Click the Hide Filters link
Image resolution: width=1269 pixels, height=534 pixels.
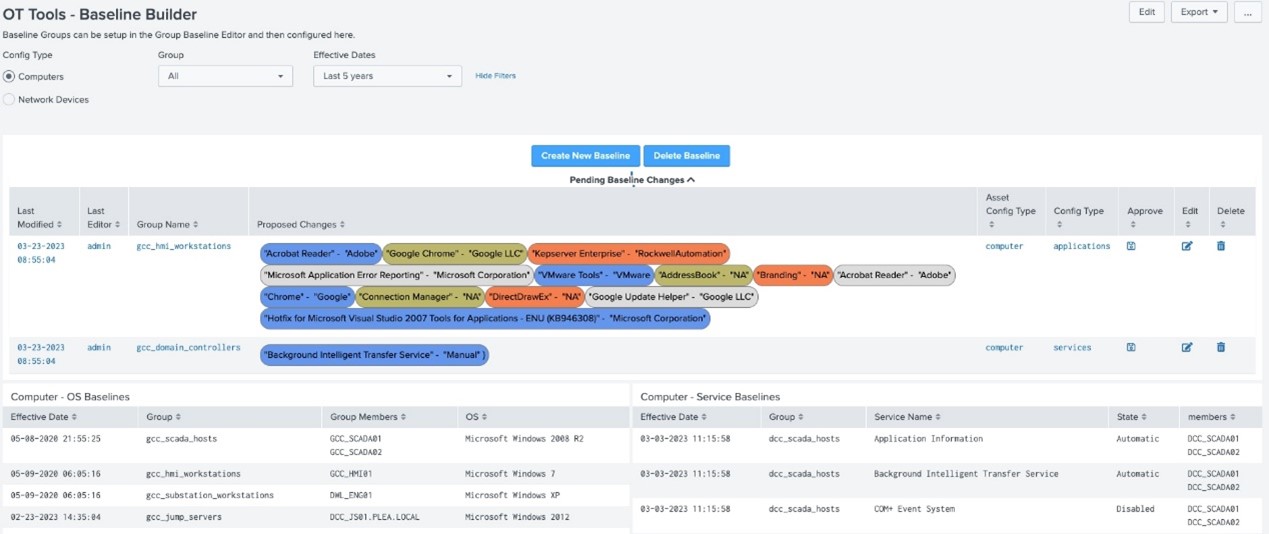point(495,76)
